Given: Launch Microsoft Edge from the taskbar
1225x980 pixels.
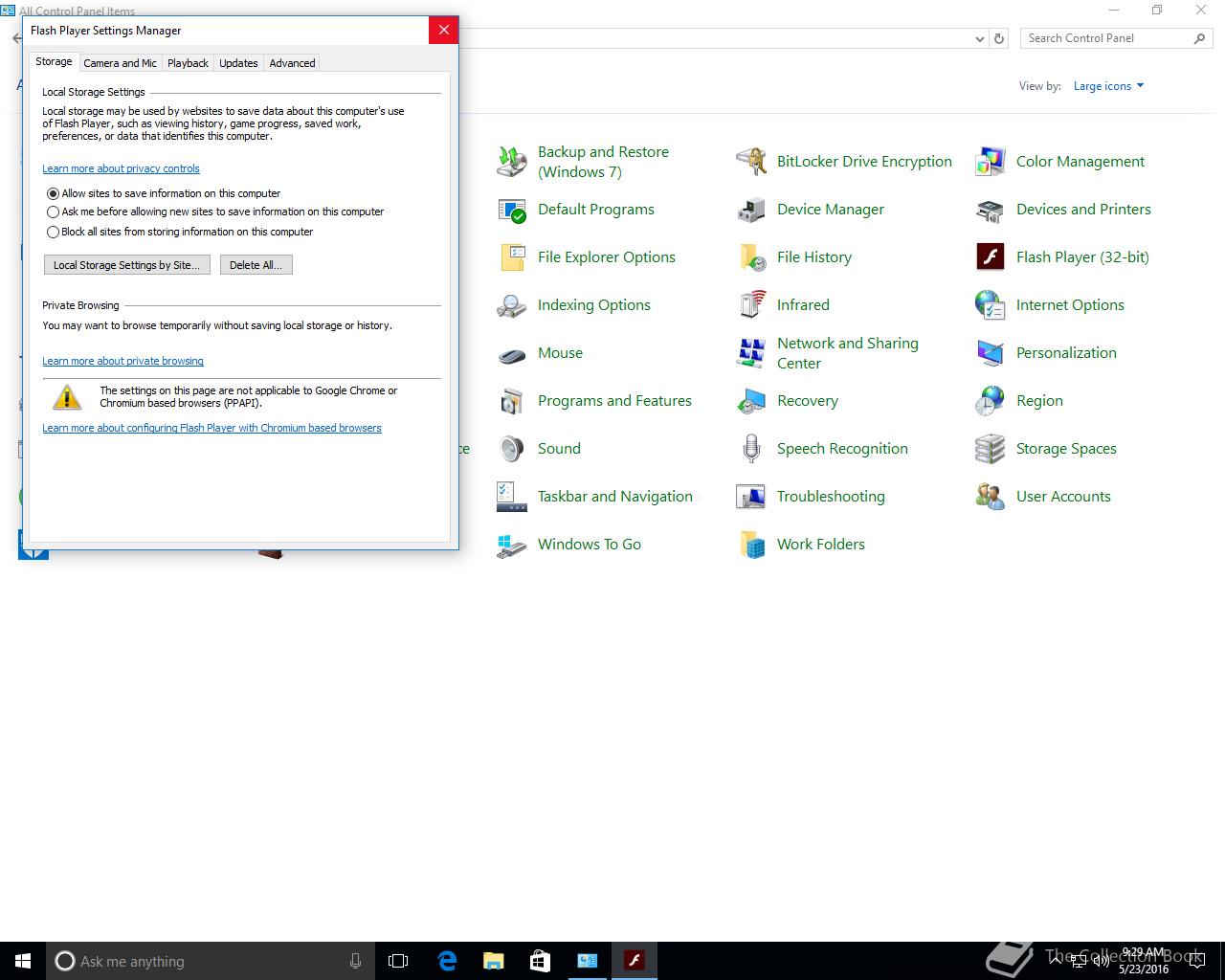Looking at the screenshot, I should point(446,961).
